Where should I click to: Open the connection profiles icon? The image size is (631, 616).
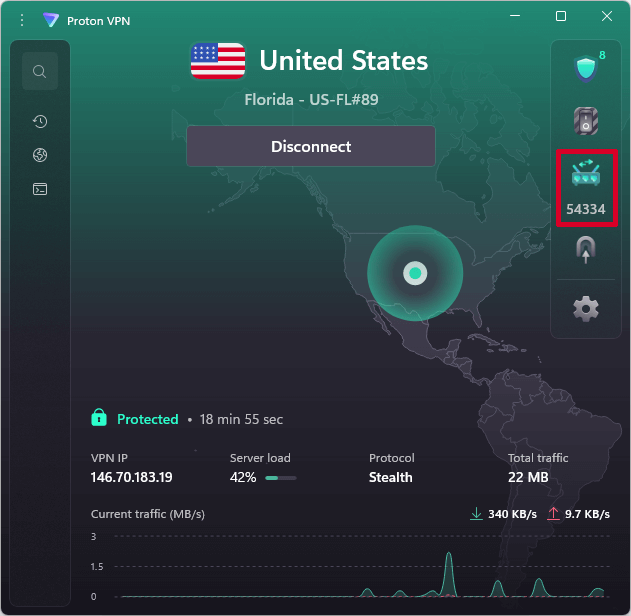(40, 188)
